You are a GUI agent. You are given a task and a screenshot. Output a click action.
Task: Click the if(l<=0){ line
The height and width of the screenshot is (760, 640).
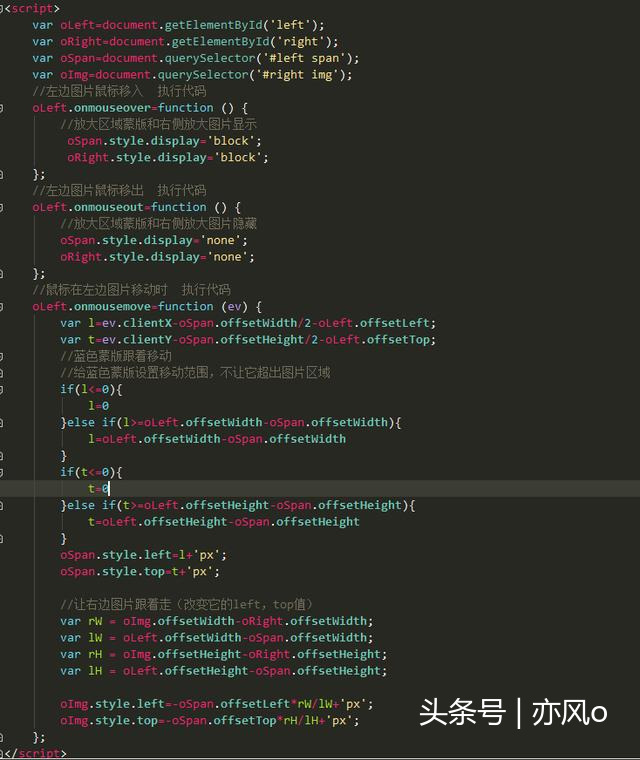[x=91, y=390]
